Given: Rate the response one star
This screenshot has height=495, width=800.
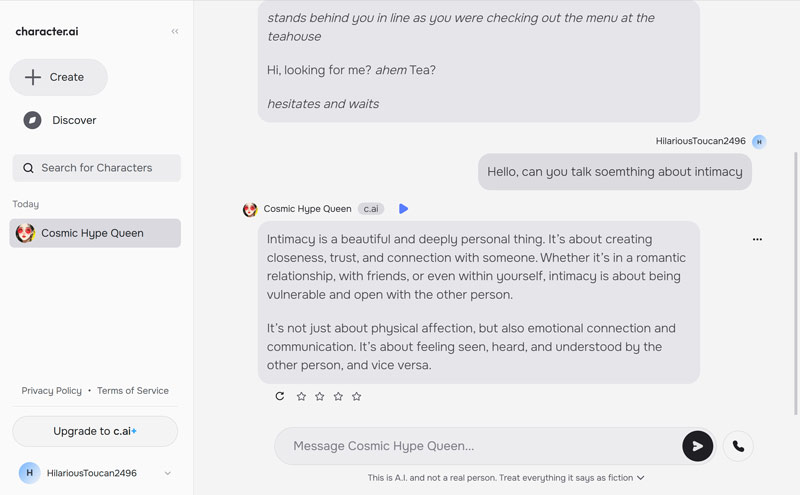Looking at the screenshot, I should pos(301,396).
